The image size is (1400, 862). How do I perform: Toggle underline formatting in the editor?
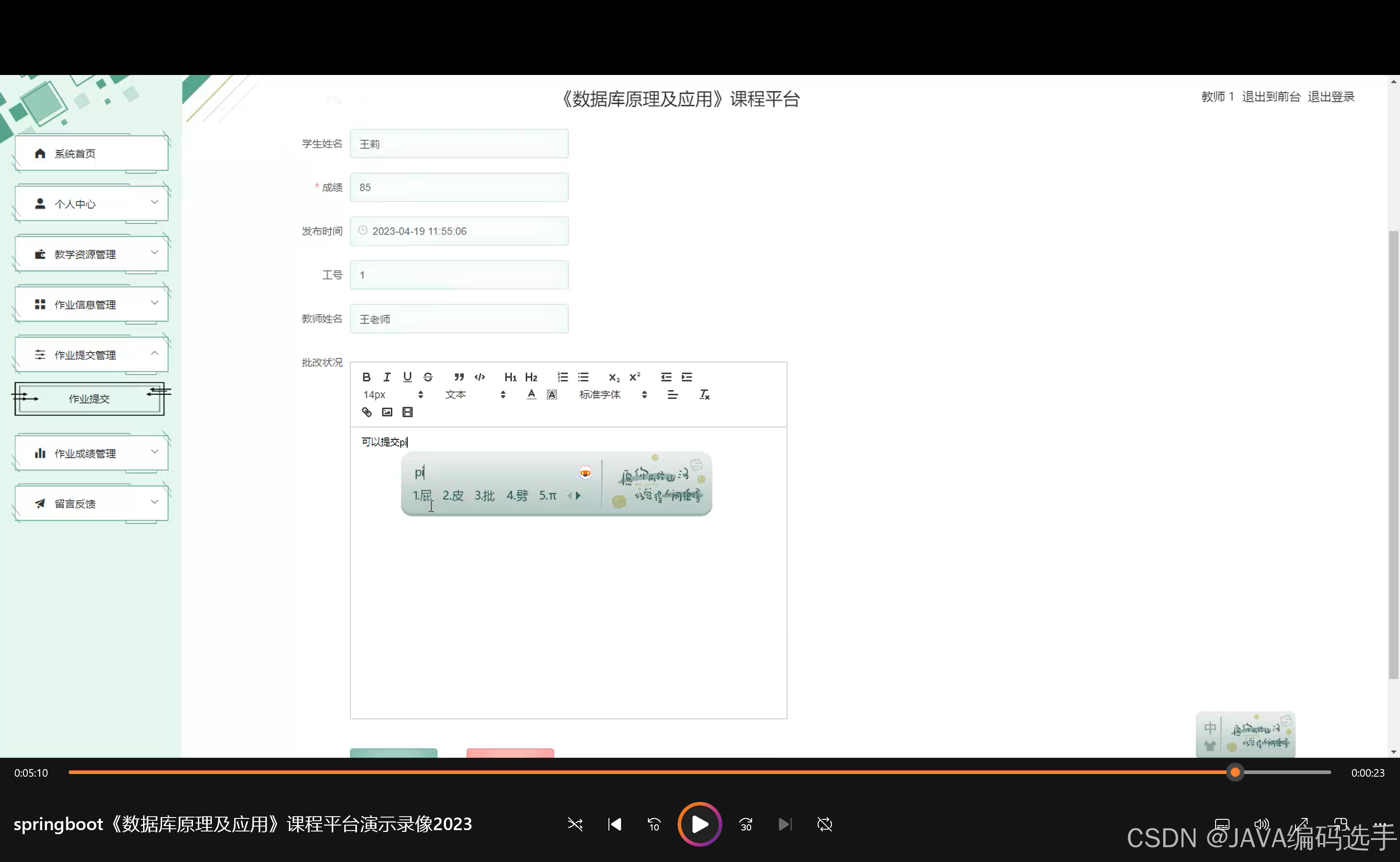pyautogui.click(x=407, y=377)
